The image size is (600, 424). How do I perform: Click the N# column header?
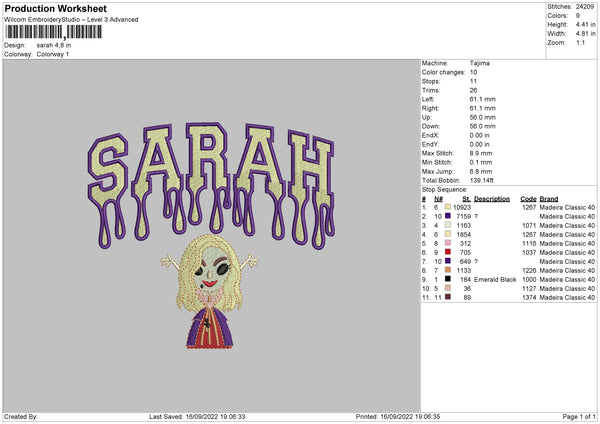pos(439,198)
